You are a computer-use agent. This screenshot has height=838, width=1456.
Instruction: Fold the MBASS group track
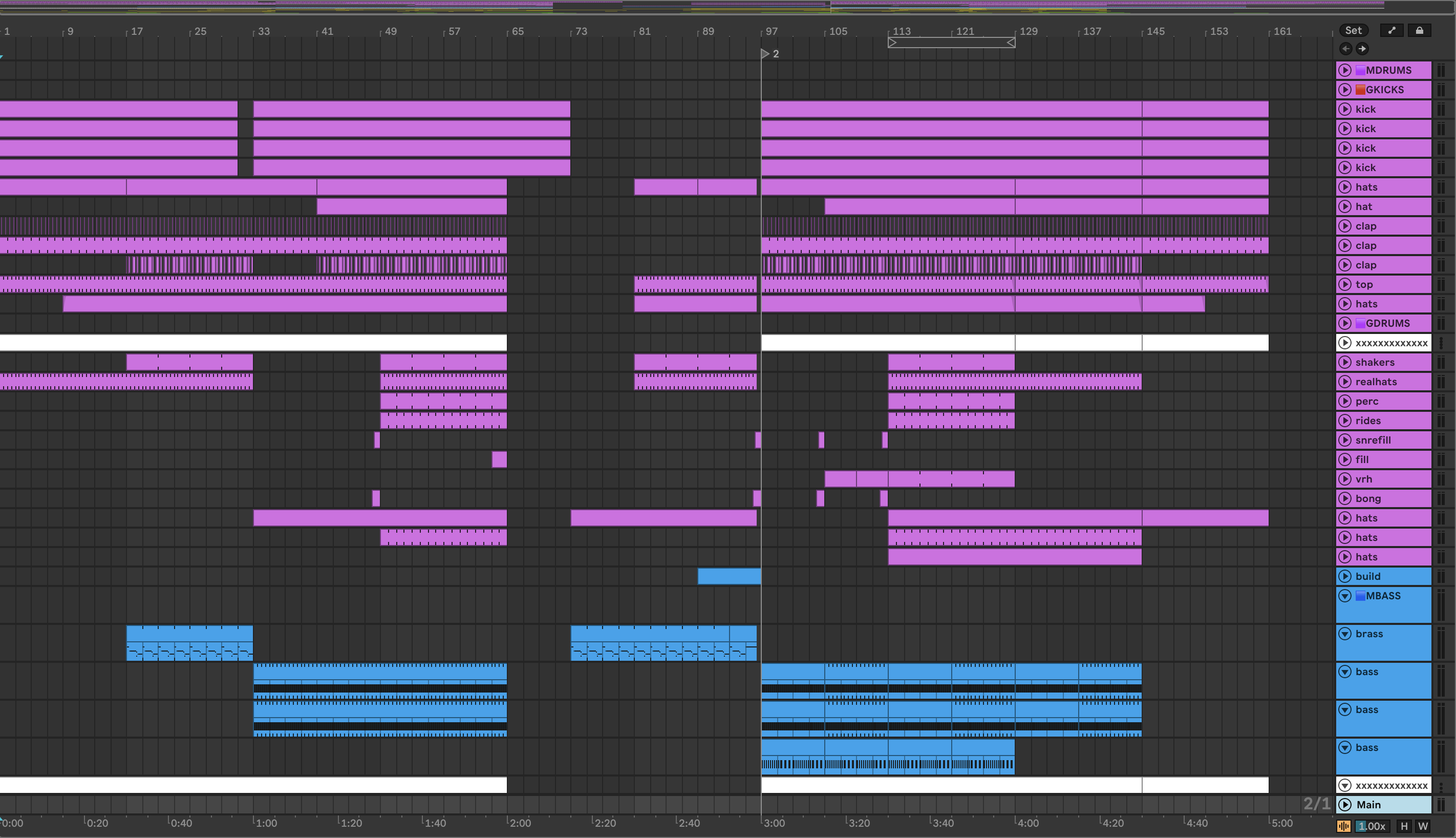(1345, 596)
